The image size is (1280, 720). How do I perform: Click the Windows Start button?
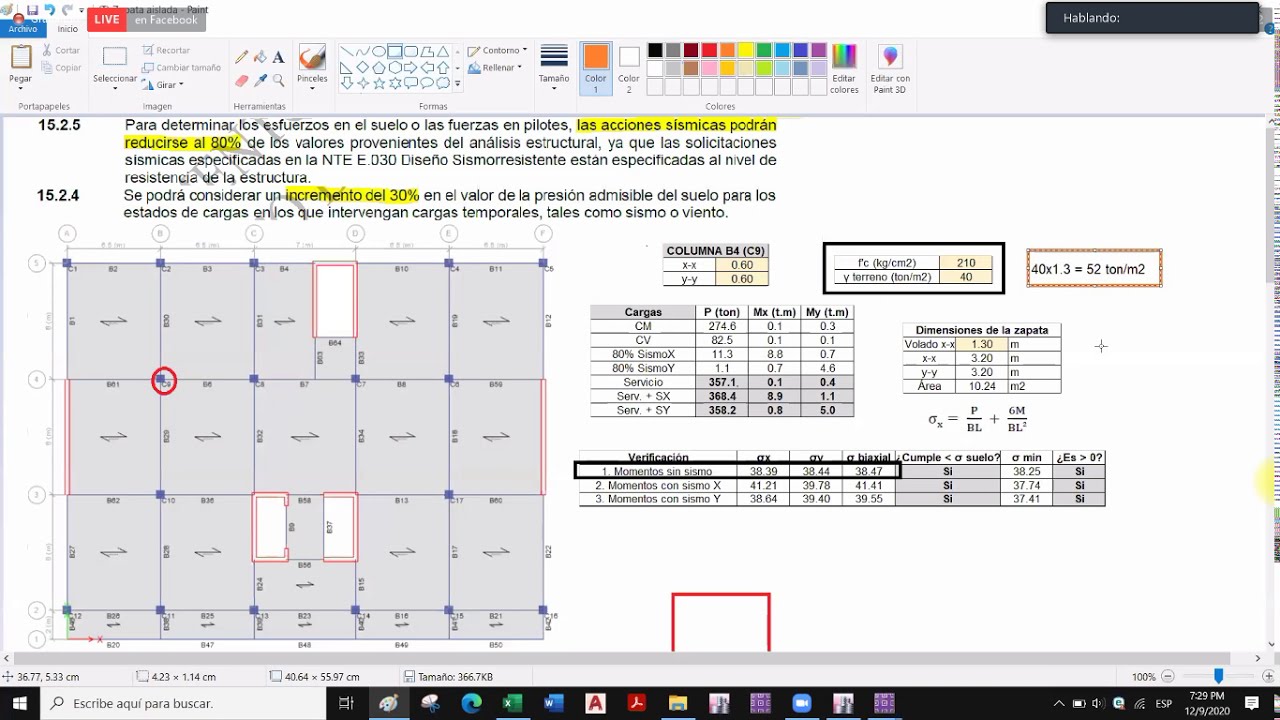(19, 703)
